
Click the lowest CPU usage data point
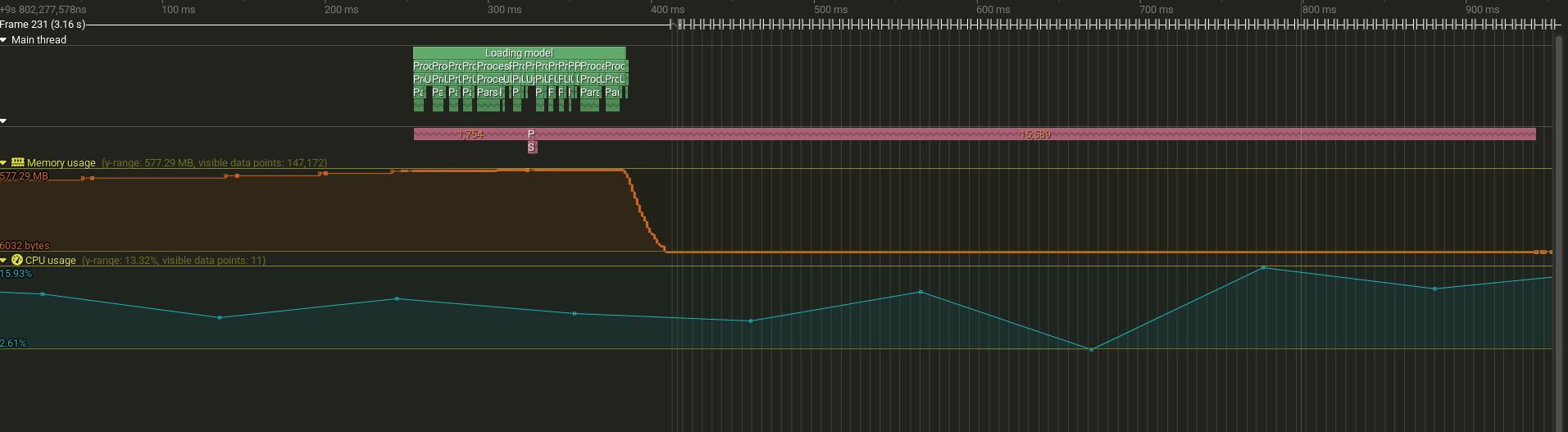pos(1091,350)
